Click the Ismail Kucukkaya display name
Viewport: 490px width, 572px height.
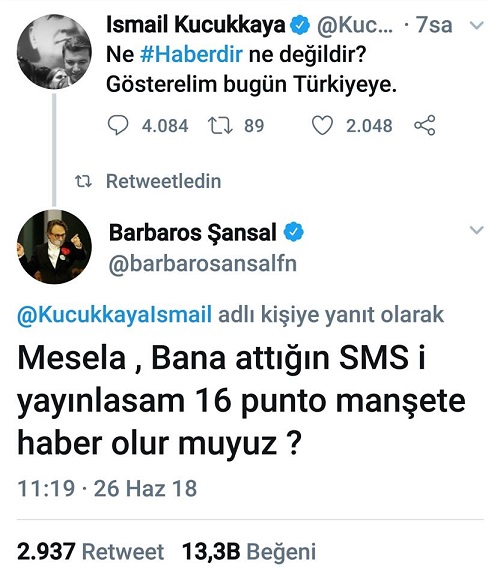pyautogui.click(x=196, y=25)
